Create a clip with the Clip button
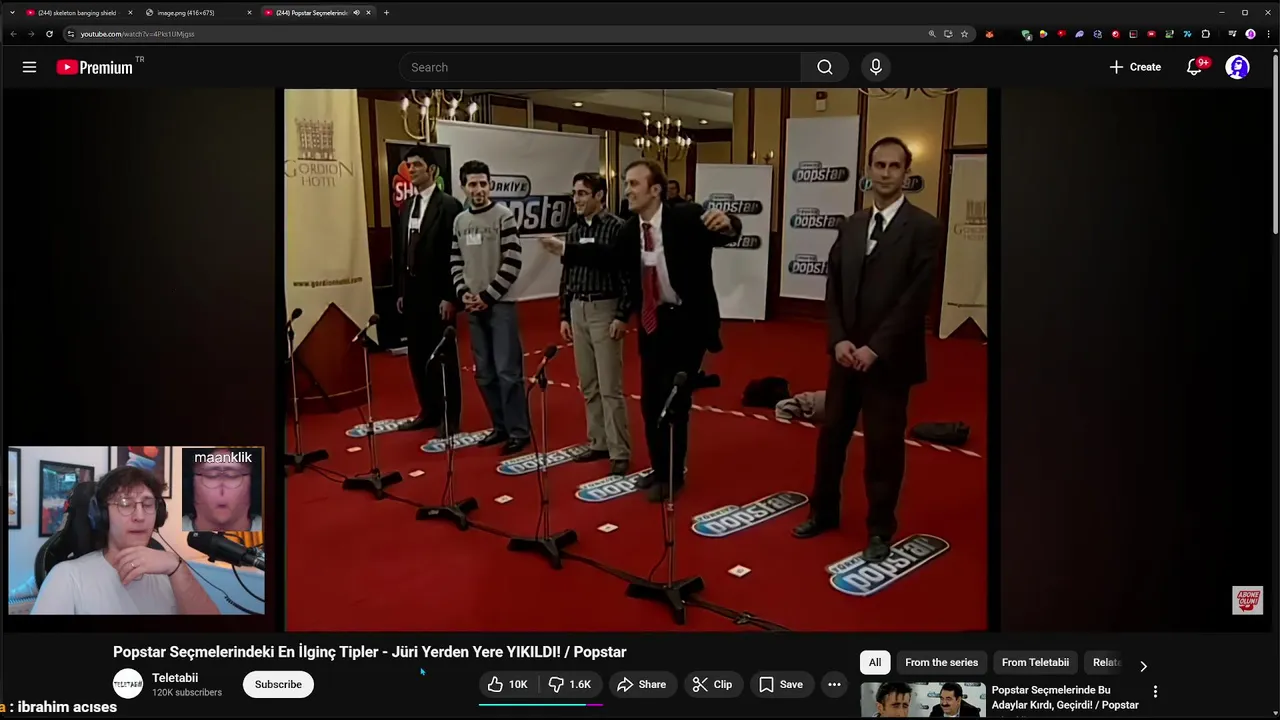The height and width of the screenshot is (720, 1280). tap(713, 684)
